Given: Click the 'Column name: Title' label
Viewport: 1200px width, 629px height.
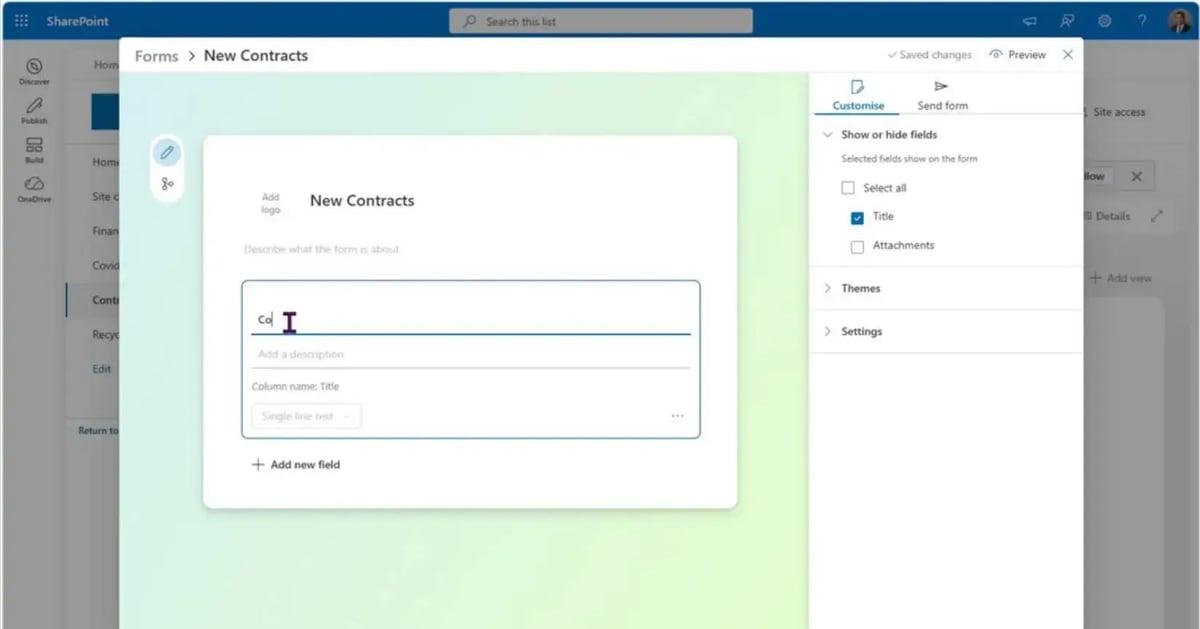Looking at the screenshot, I should [295, 387].
